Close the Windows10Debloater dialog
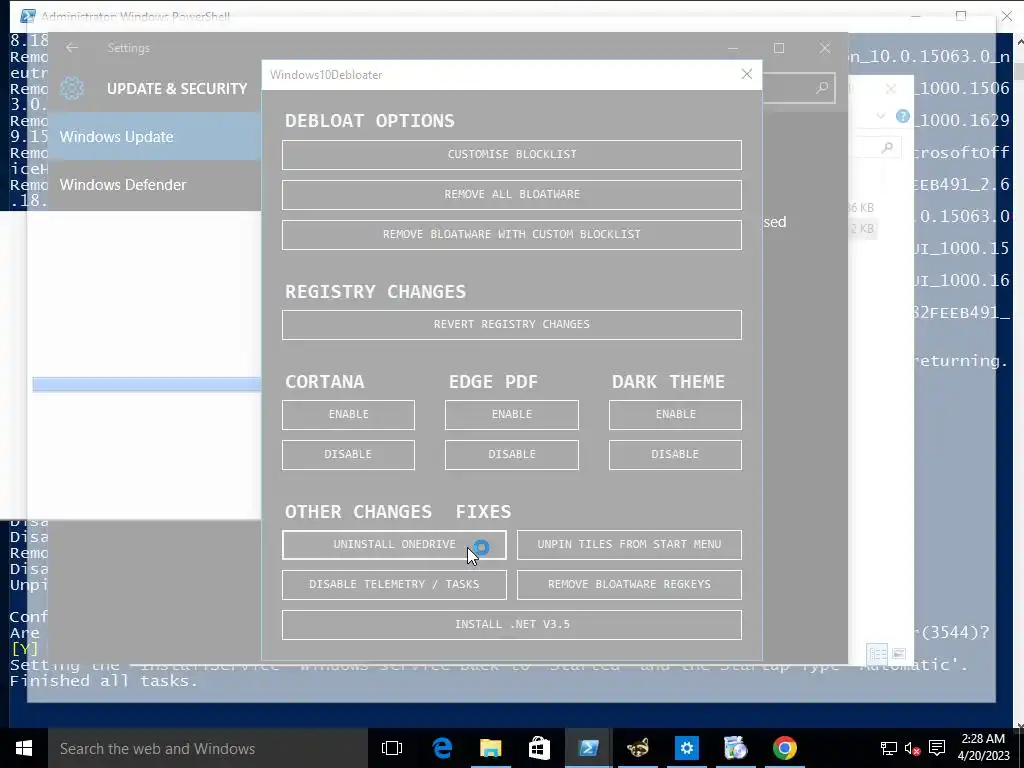 point(746,74)
